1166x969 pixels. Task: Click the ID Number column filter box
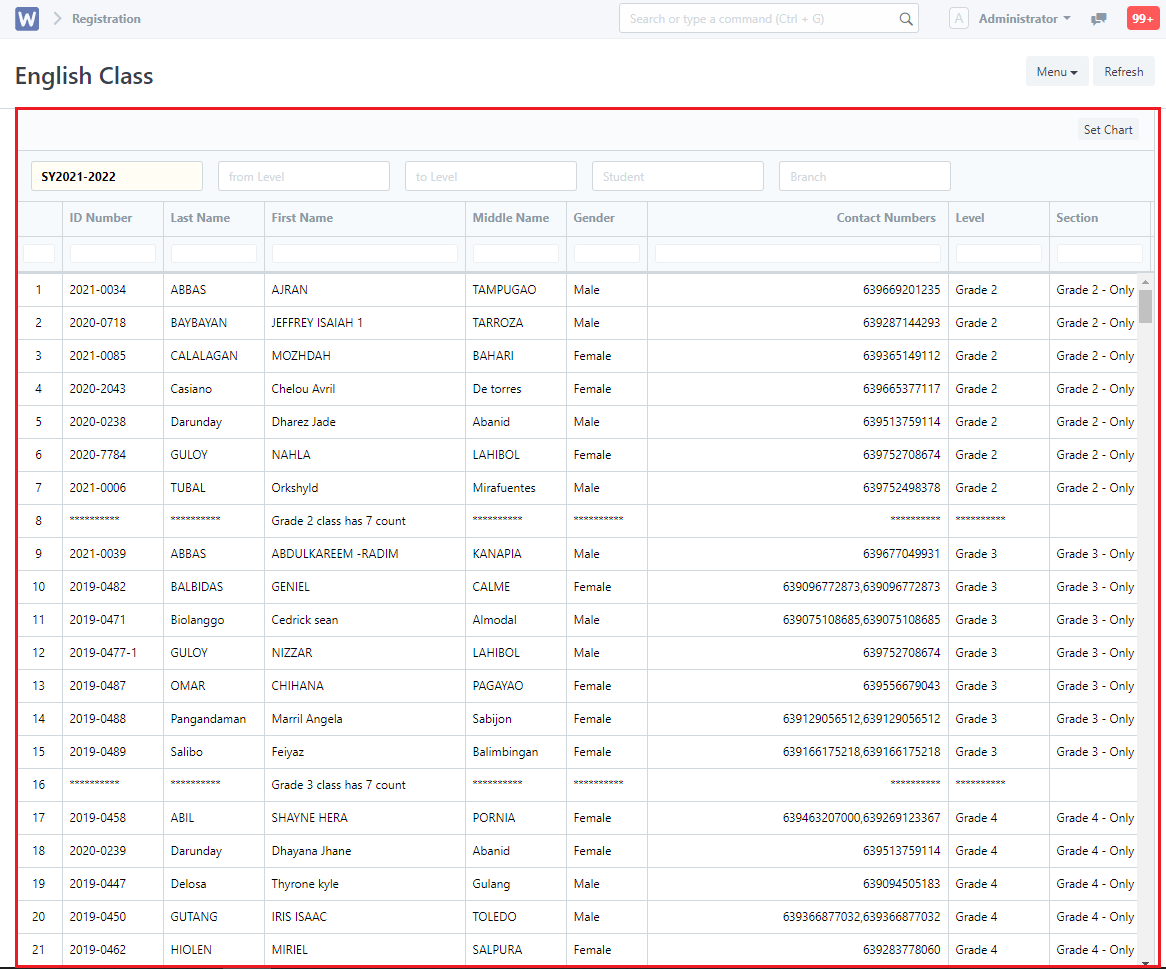pos(112,254)
